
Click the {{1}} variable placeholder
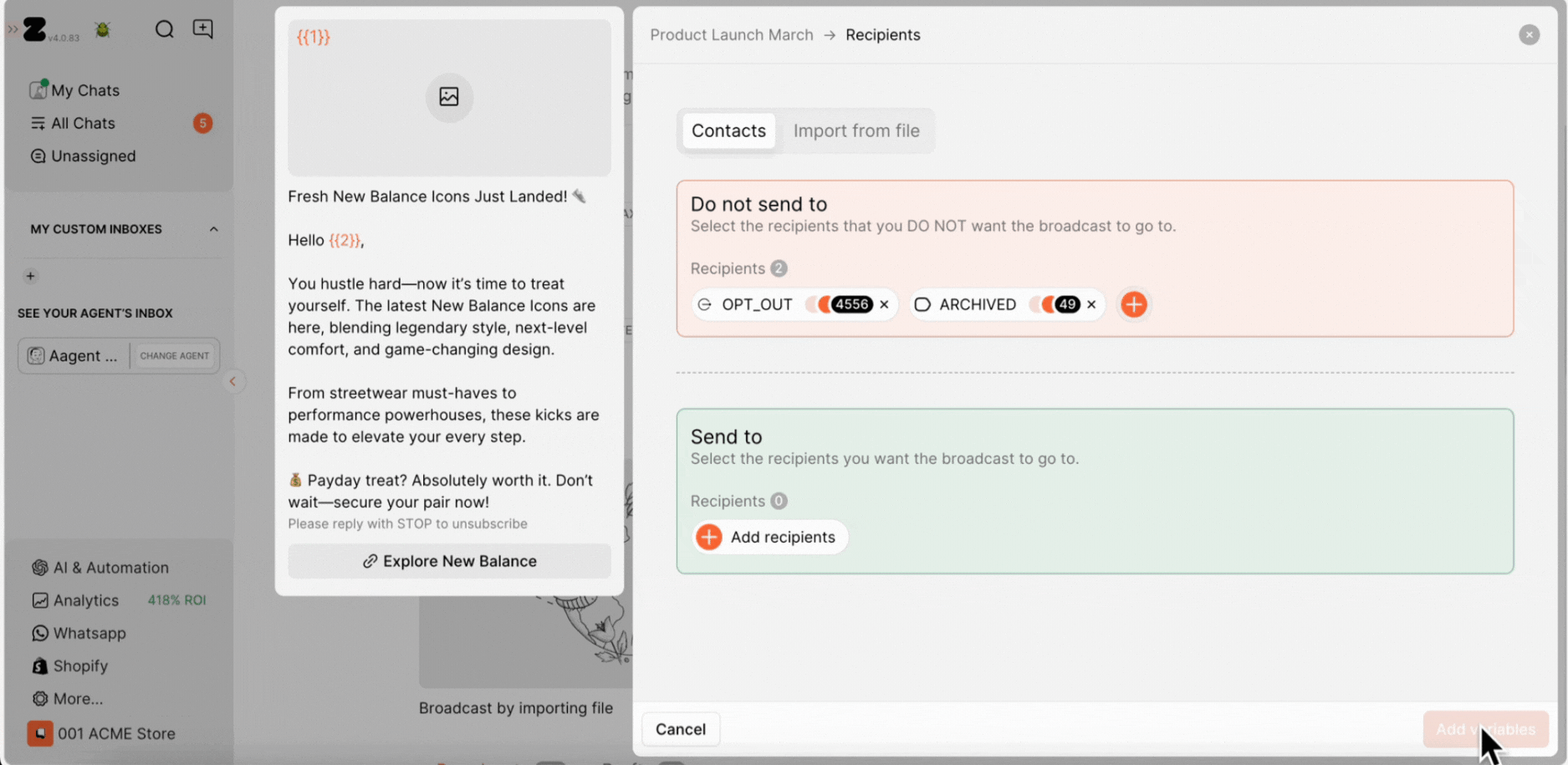pos(314,37)
